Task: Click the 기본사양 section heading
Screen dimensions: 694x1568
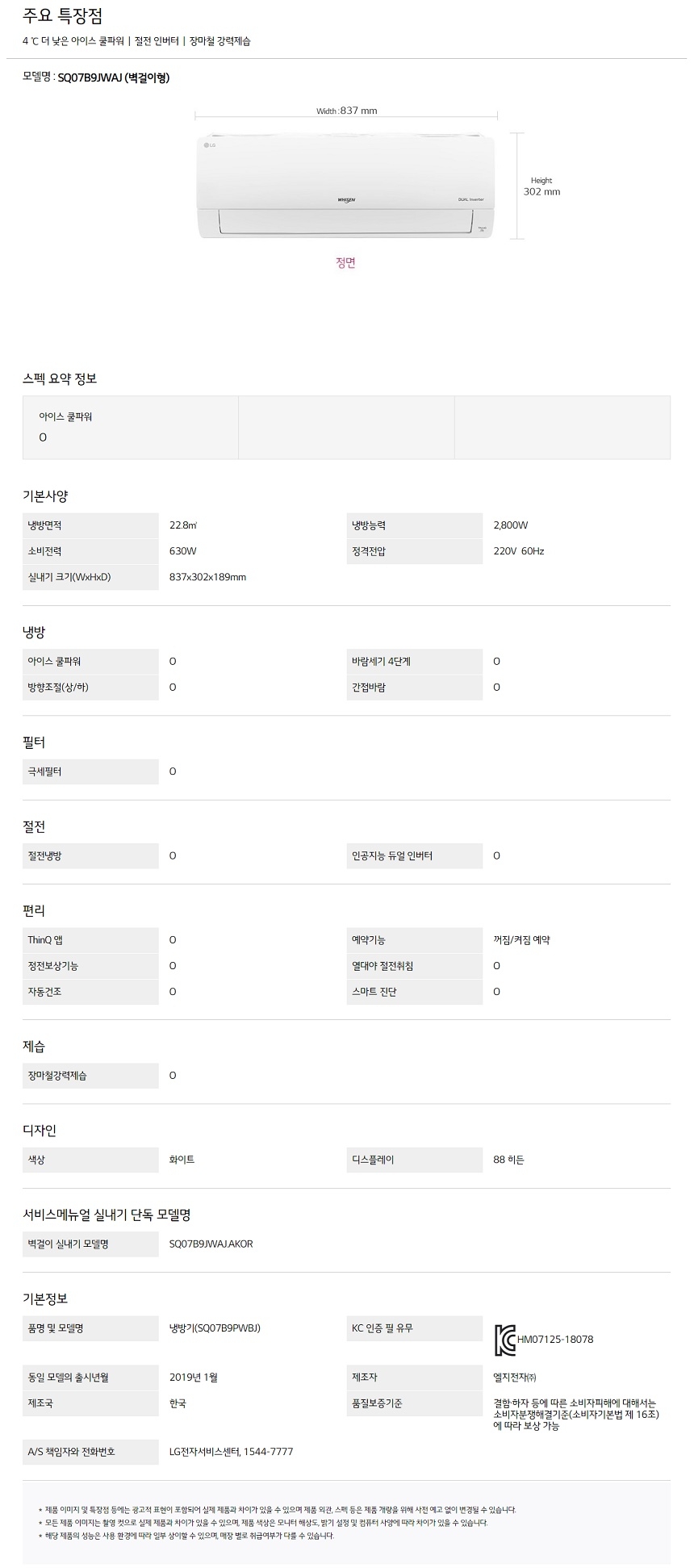Action: click(x=45, y=496)
